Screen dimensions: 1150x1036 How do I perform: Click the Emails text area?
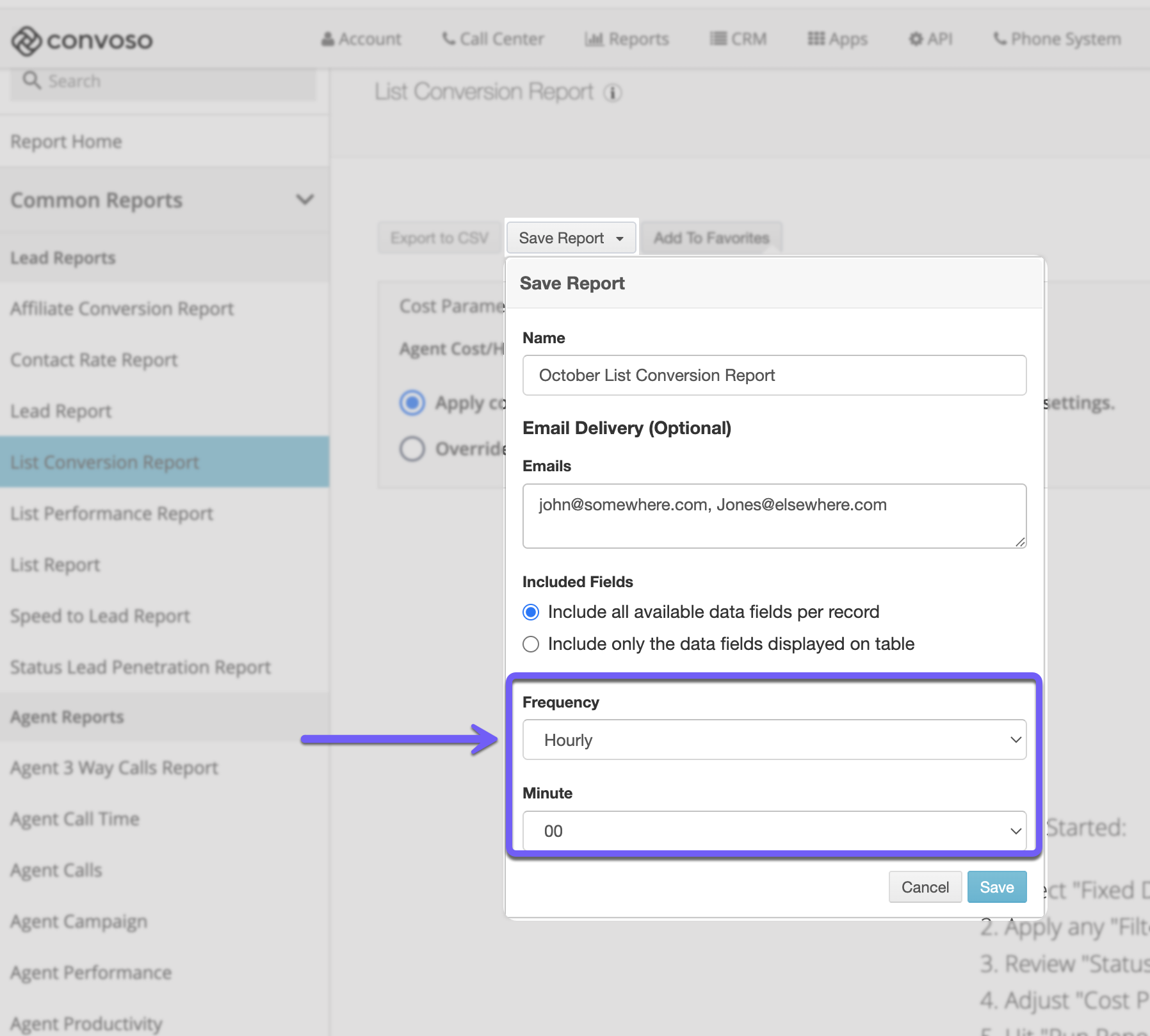coord(774,516)
